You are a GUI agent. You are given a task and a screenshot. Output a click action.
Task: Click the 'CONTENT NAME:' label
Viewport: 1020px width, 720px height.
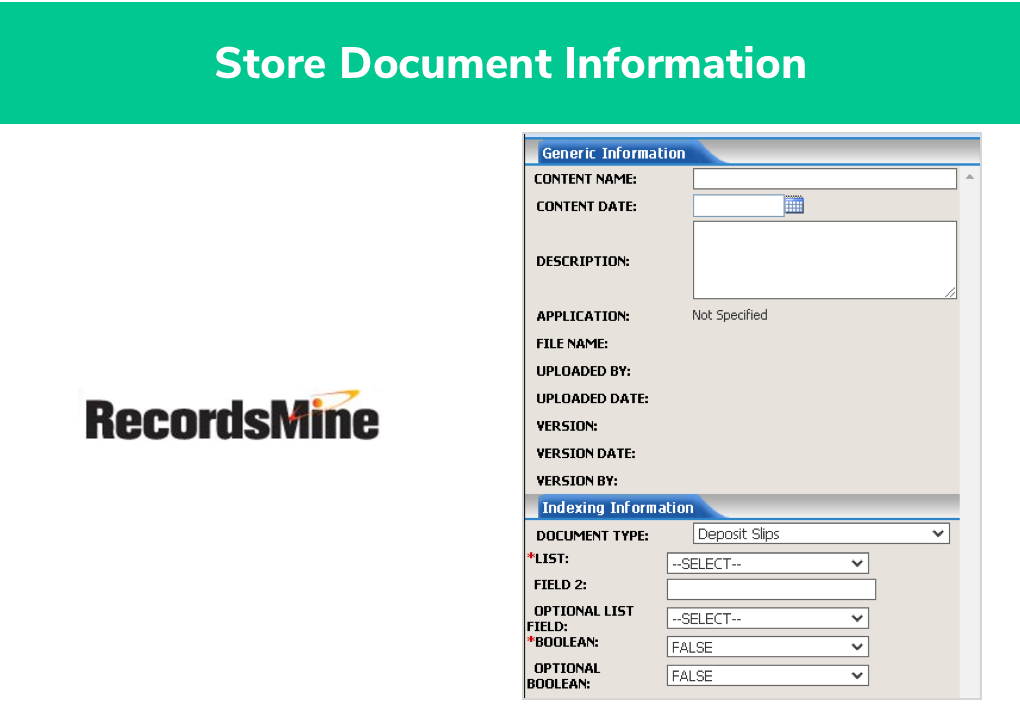(x=585, y=179)
